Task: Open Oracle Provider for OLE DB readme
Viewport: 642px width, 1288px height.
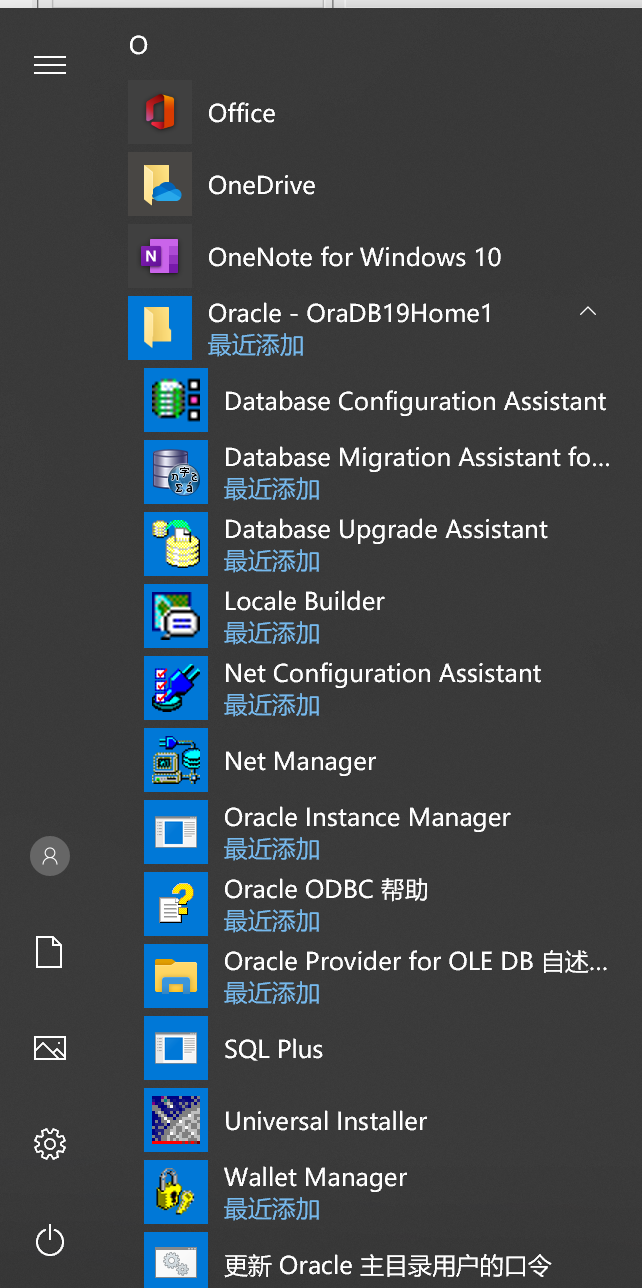Action: pos(417,961)
